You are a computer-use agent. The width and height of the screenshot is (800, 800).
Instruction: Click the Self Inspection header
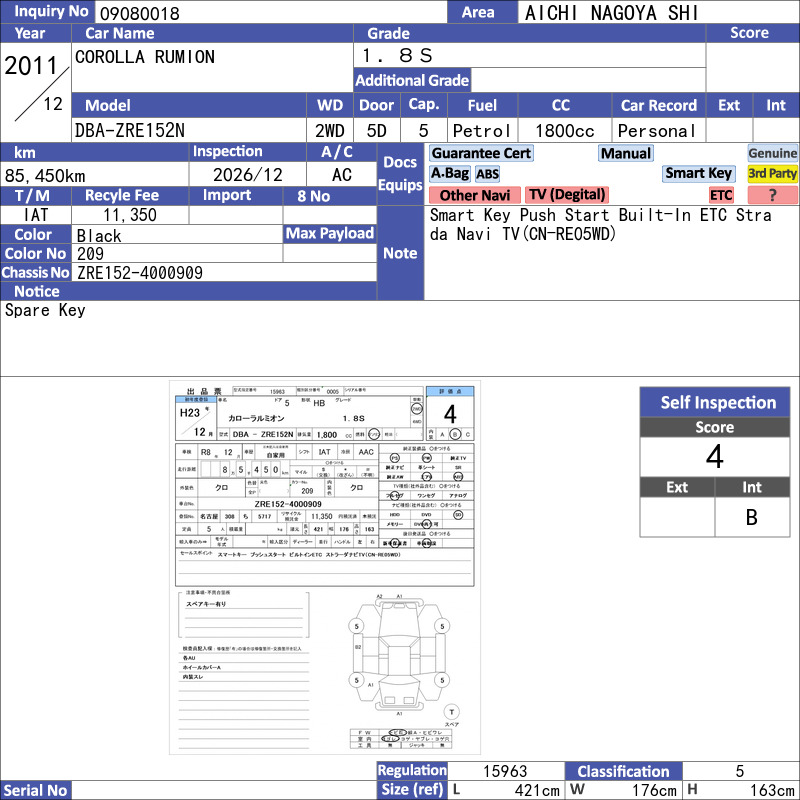click(715, 403)
